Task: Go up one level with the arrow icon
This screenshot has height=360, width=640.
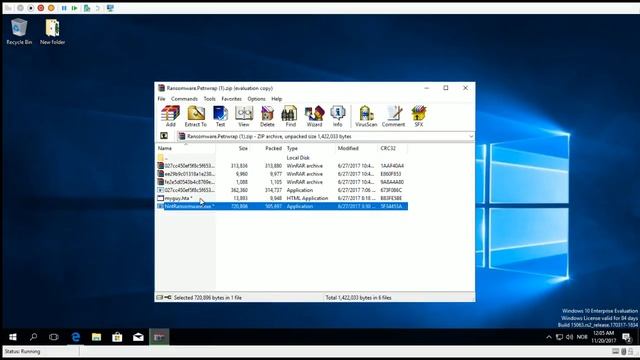Action: click(164, 136)
